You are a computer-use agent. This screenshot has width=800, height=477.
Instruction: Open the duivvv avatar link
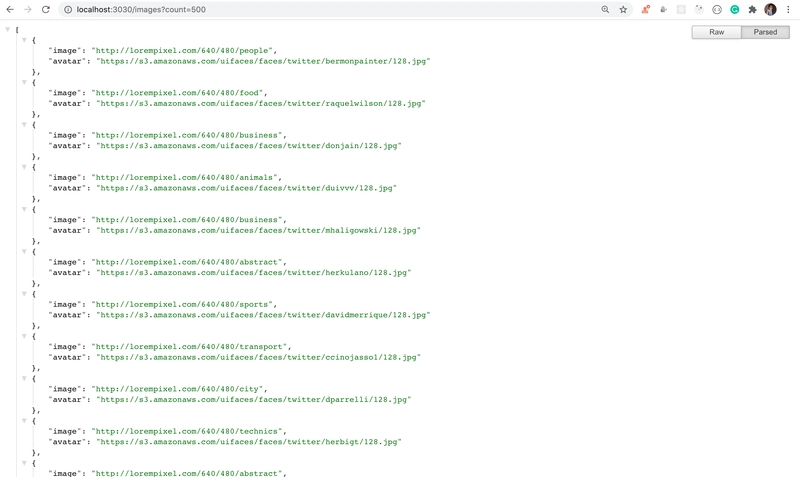pyautogui.click(x=246, y=188)
